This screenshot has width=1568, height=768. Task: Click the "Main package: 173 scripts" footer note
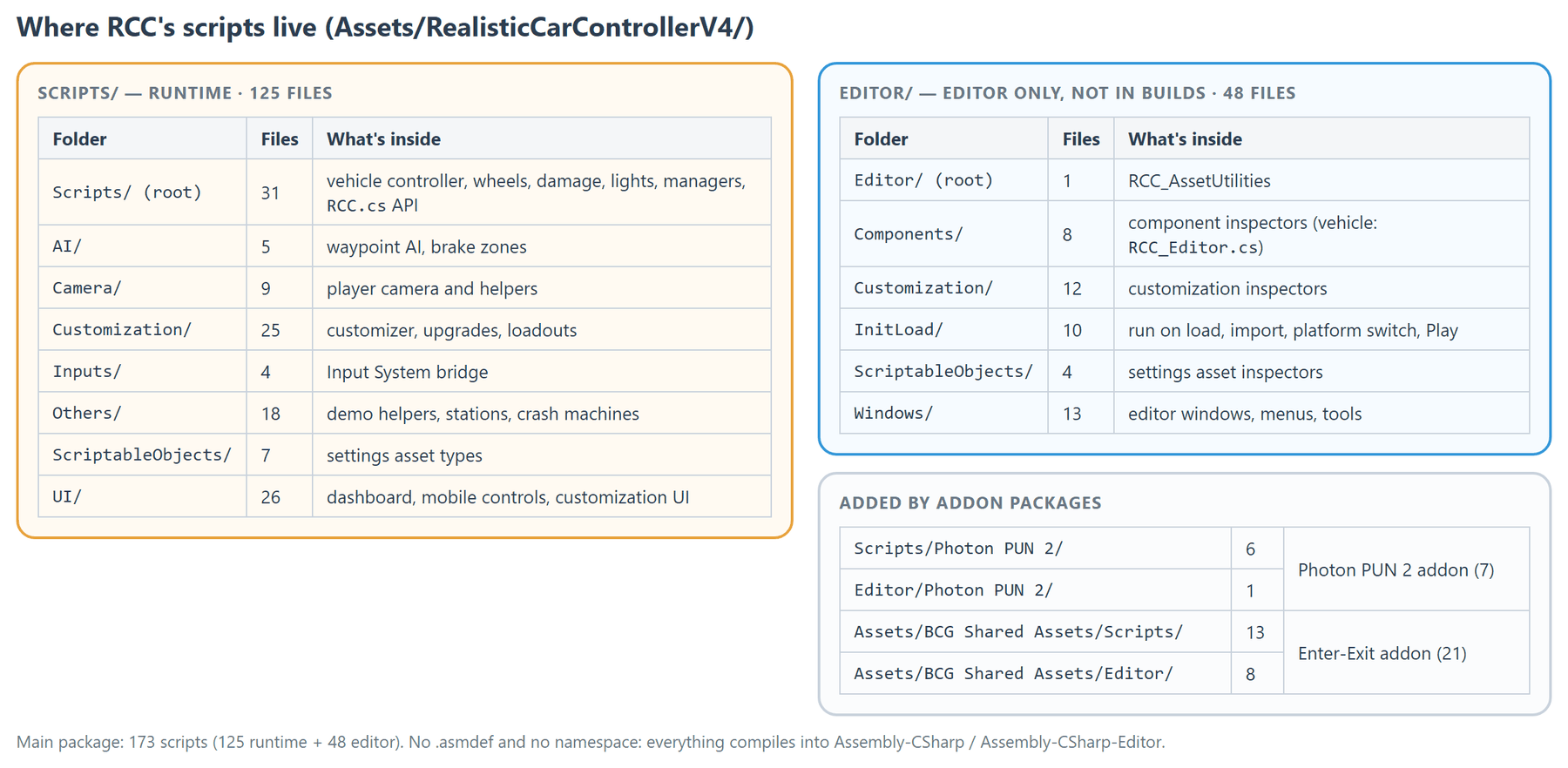point(591,742)
